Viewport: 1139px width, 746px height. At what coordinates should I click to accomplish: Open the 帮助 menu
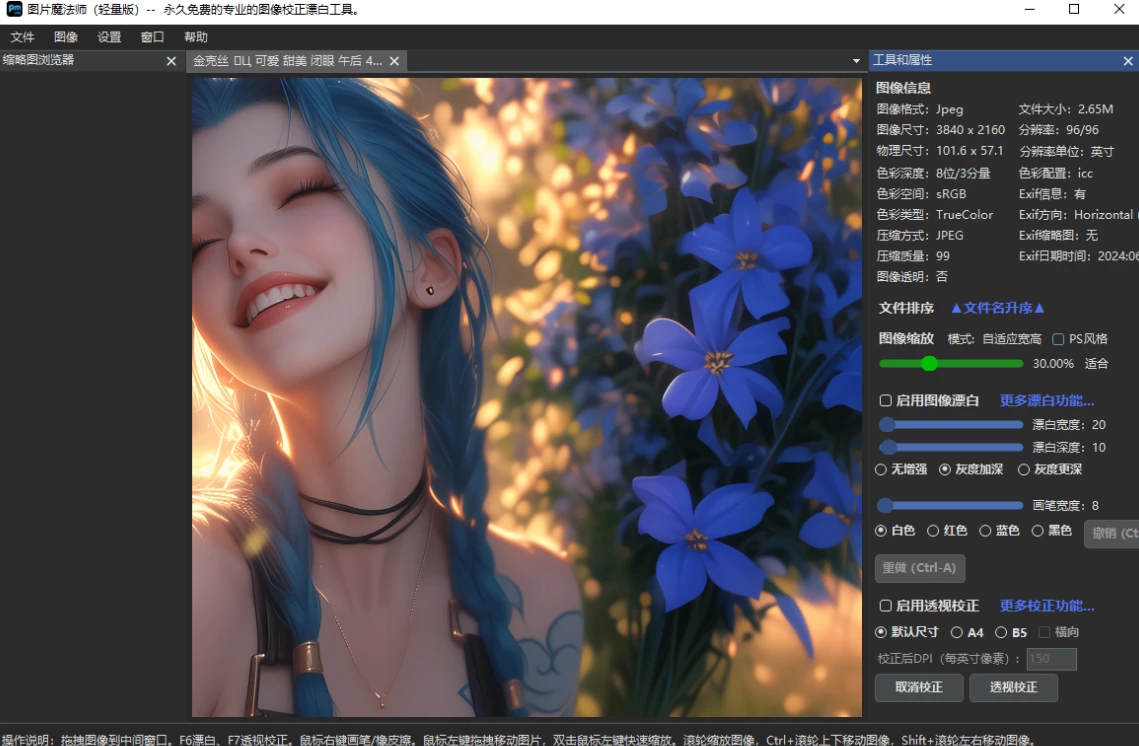[x=195, y=37]
